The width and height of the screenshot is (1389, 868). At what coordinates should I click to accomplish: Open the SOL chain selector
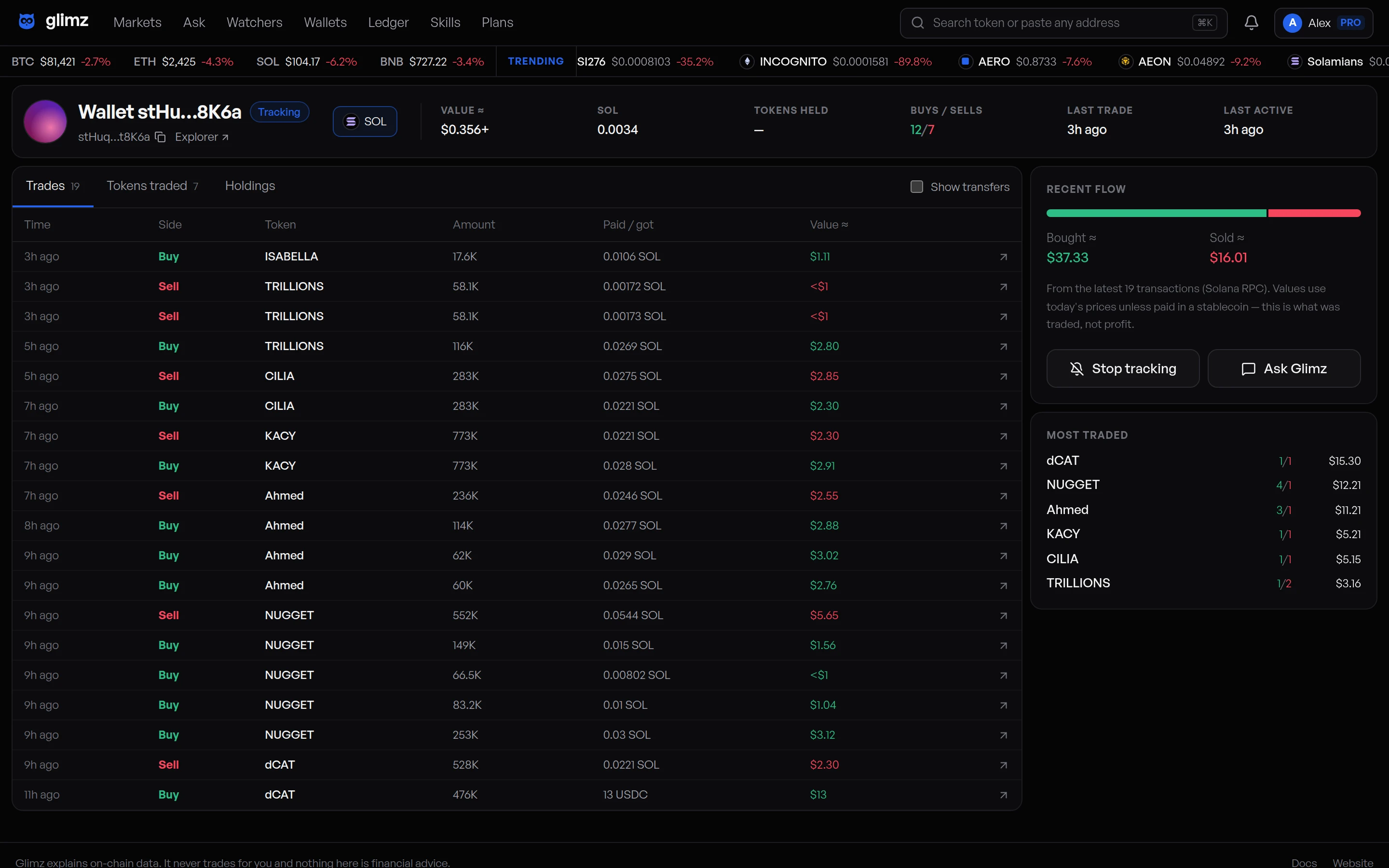click(365, 121)
